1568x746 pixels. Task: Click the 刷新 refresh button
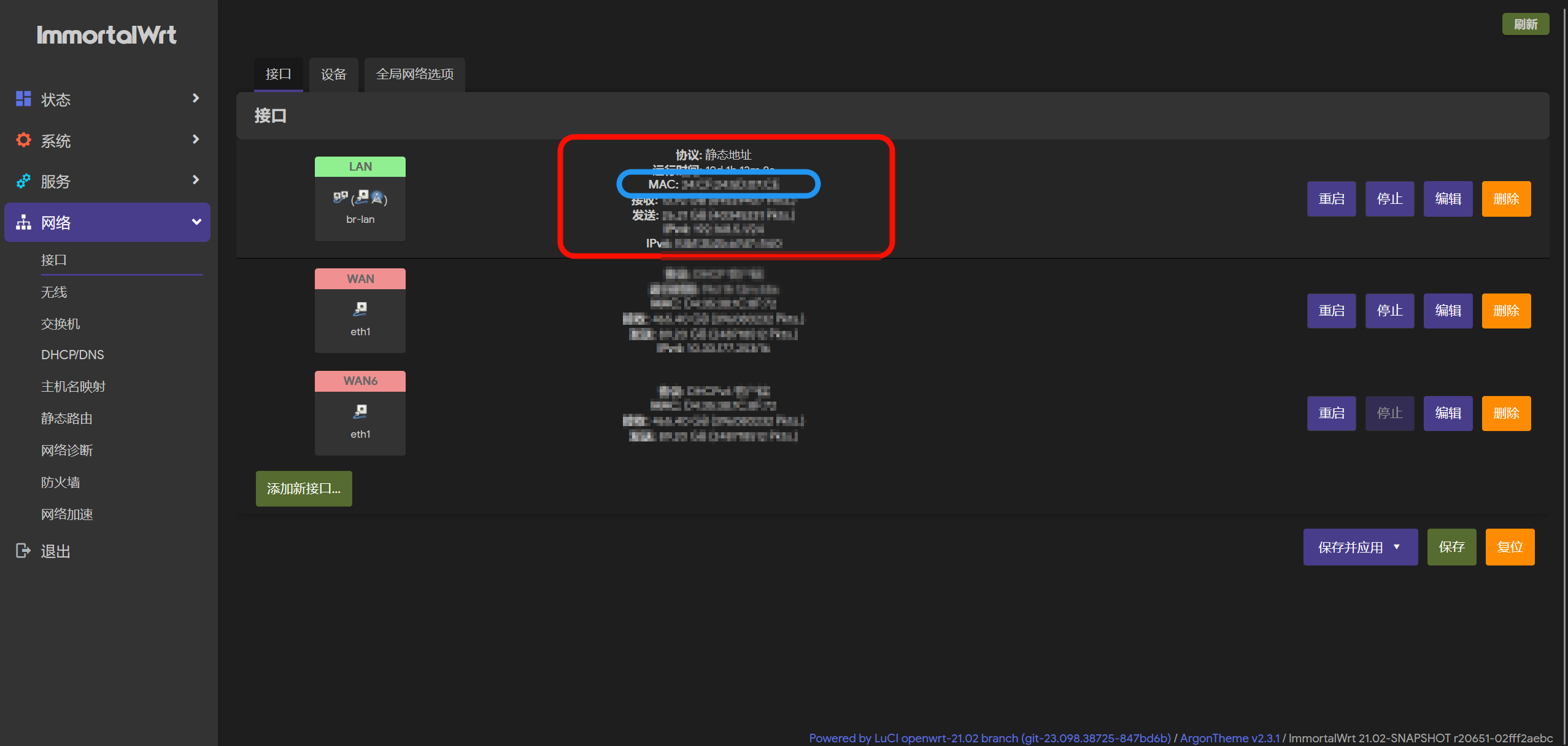point(1525,25)
